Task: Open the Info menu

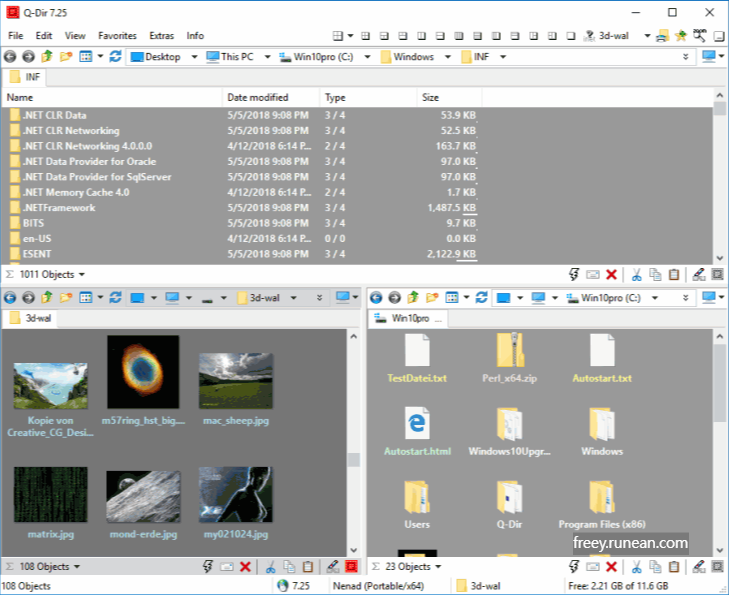Action: pyautogui.click(x=195, y=36)
